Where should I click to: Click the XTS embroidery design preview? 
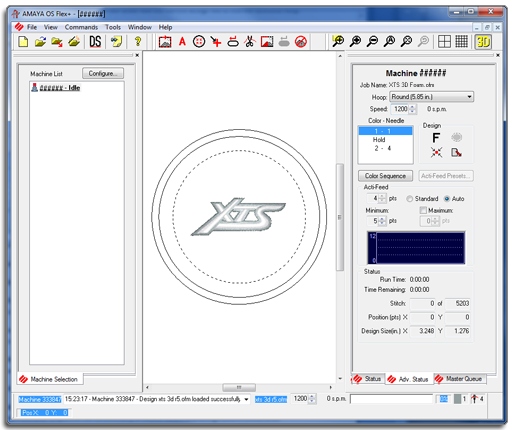239,217
